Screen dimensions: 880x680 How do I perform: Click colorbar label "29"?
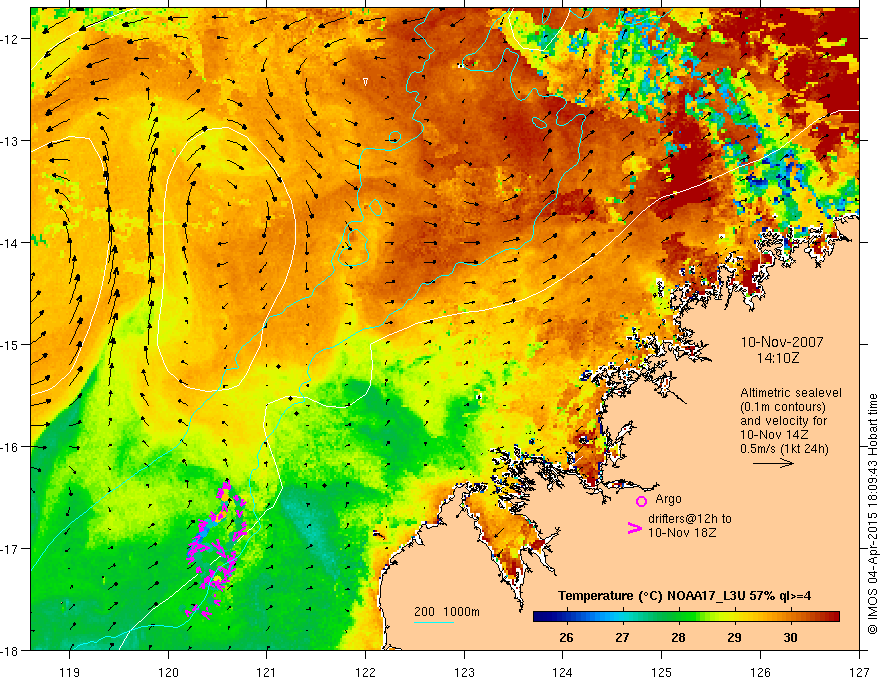pos(734,638)
